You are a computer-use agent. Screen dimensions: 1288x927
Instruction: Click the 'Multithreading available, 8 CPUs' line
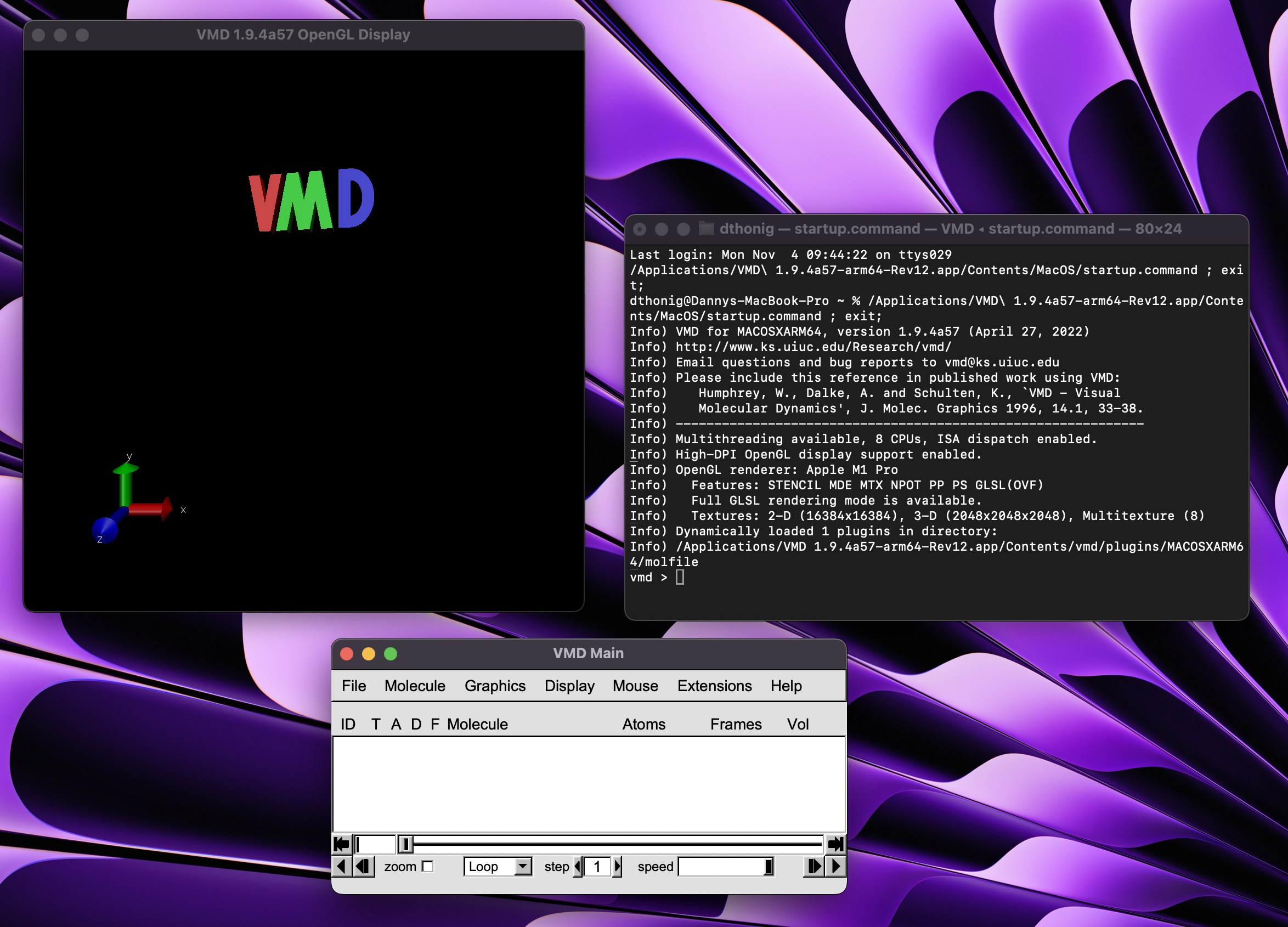click(863, 438)
